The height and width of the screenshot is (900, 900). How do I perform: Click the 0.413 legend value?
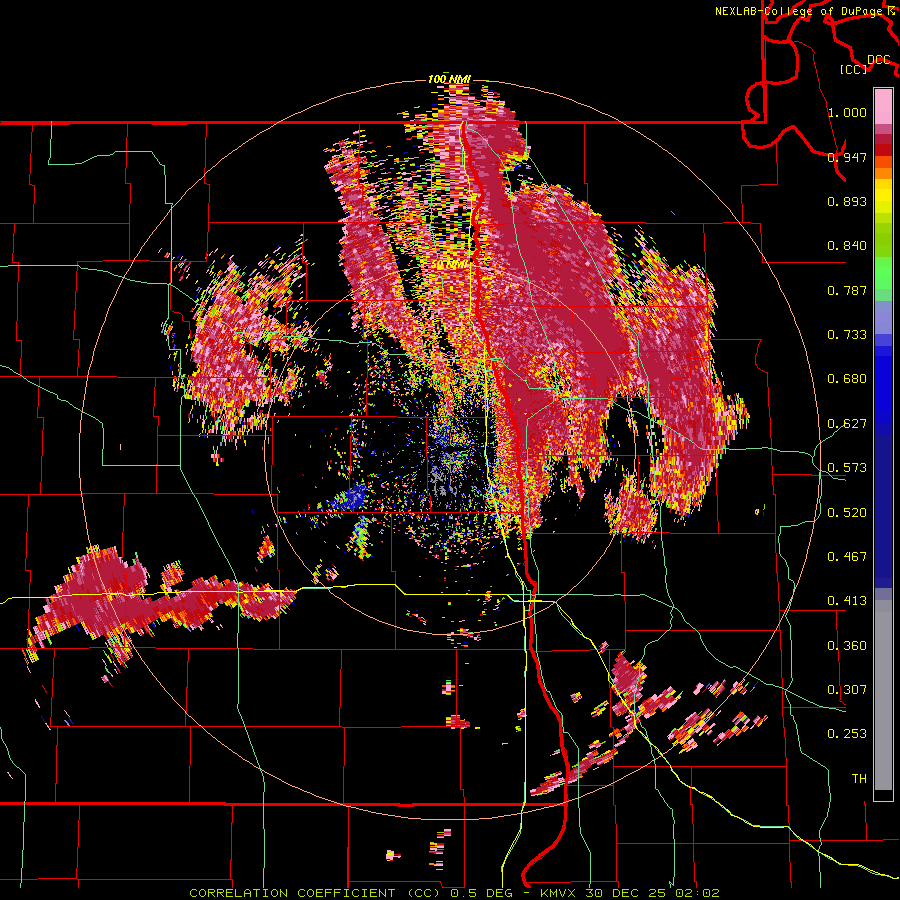pos(847,601)
